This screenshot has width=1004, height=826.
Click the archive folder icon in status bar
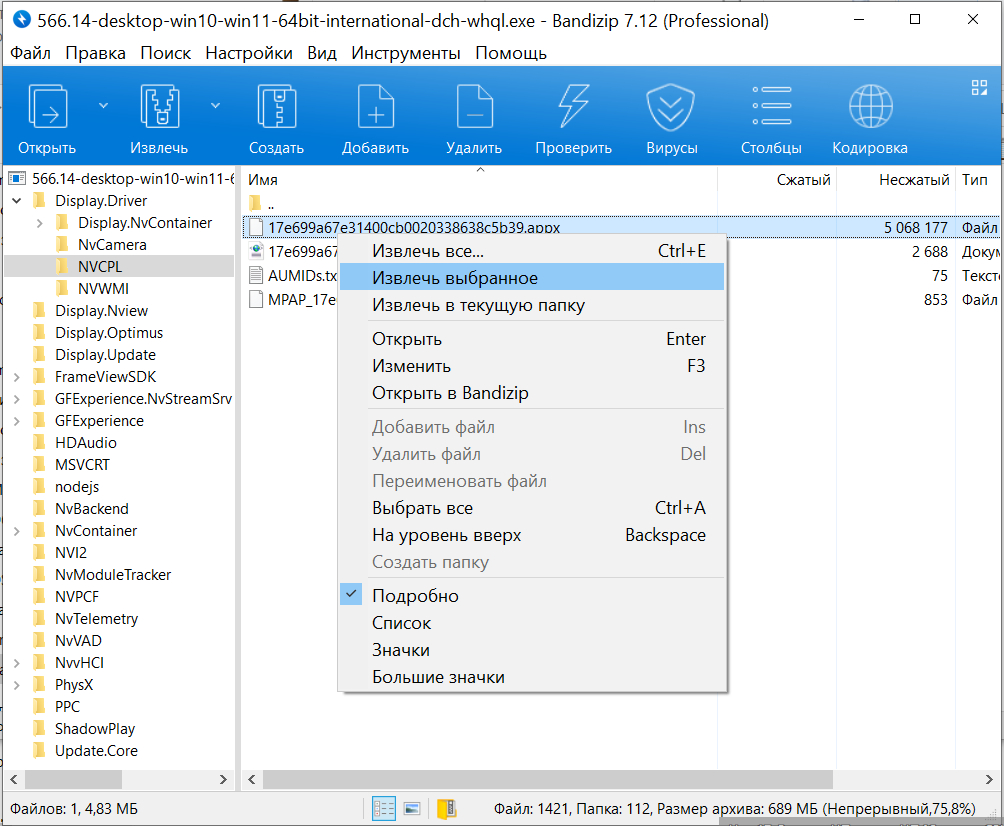coord(446,809)
